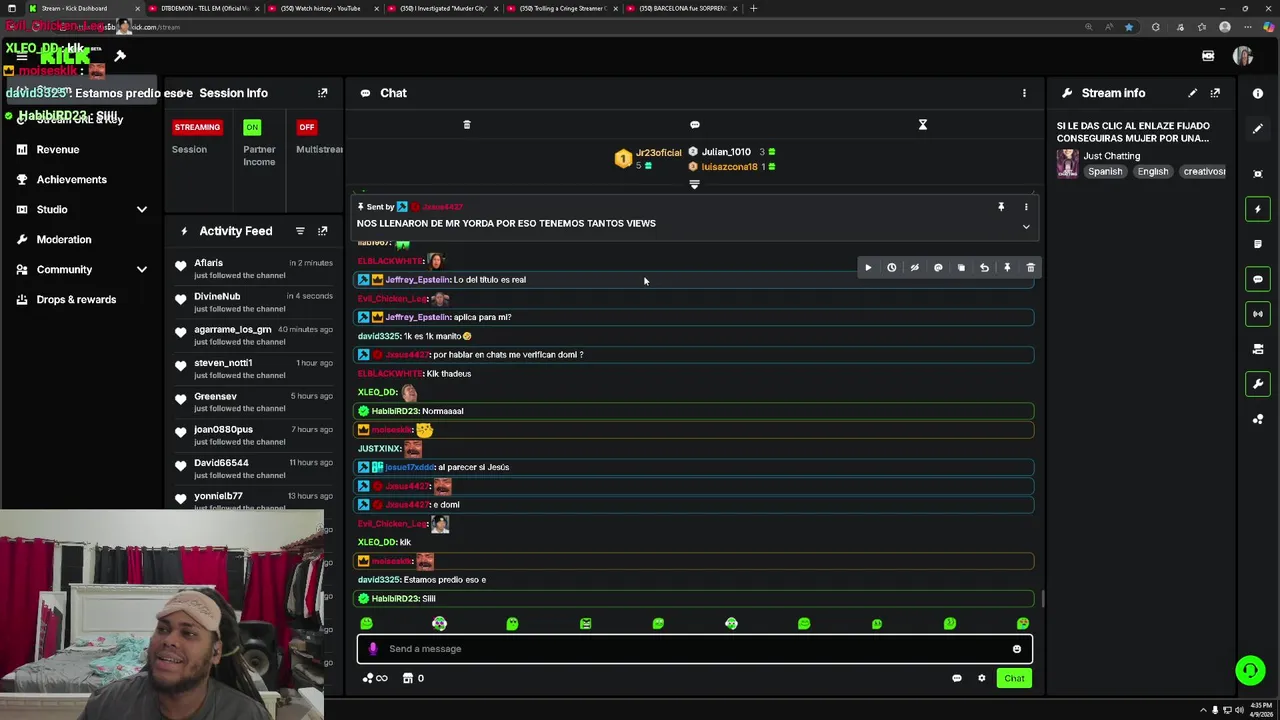Select the Spanish stream tag

pyautogui.click(x=1105, y=172)
